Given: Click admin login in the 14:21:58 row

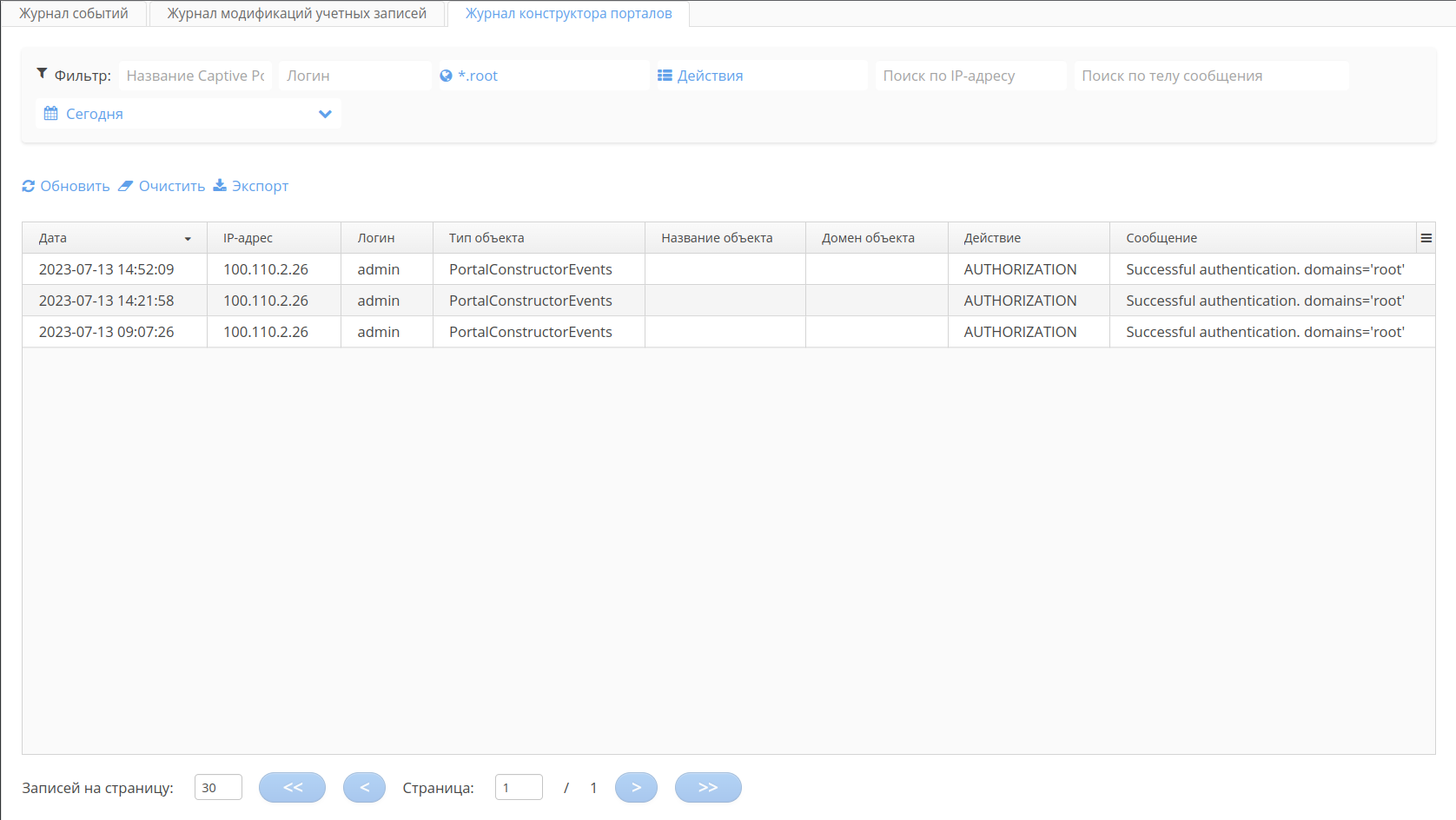Looking at the screenshot, I should [x=379, y=301].
